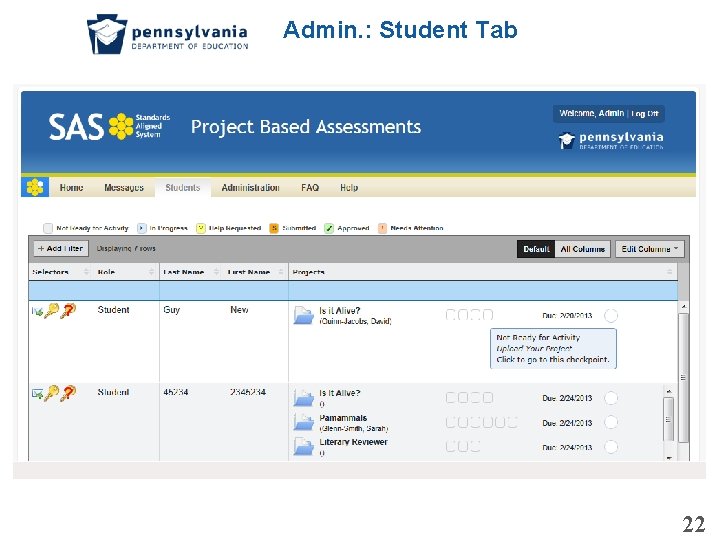Image resolution: width=720 pixels, height=540 pixels.
Task: Click the select icon for student 45234
Action: click(37, 394)
